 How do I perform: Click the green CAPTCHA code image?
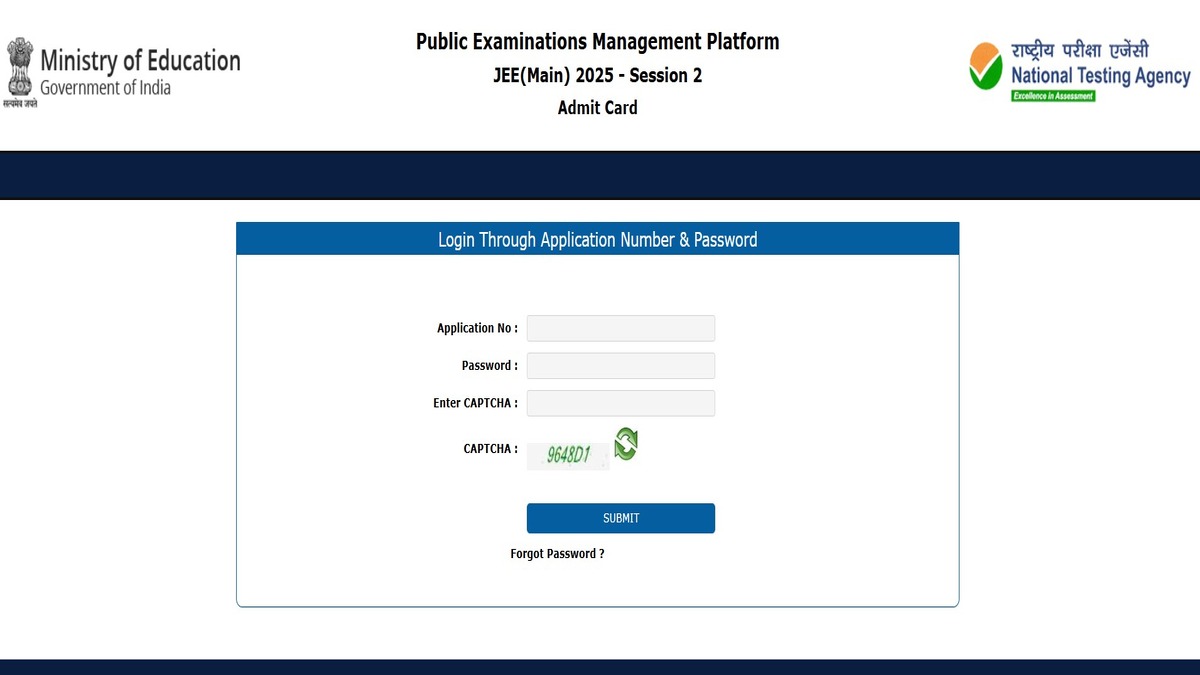click(x=568, y=455)
